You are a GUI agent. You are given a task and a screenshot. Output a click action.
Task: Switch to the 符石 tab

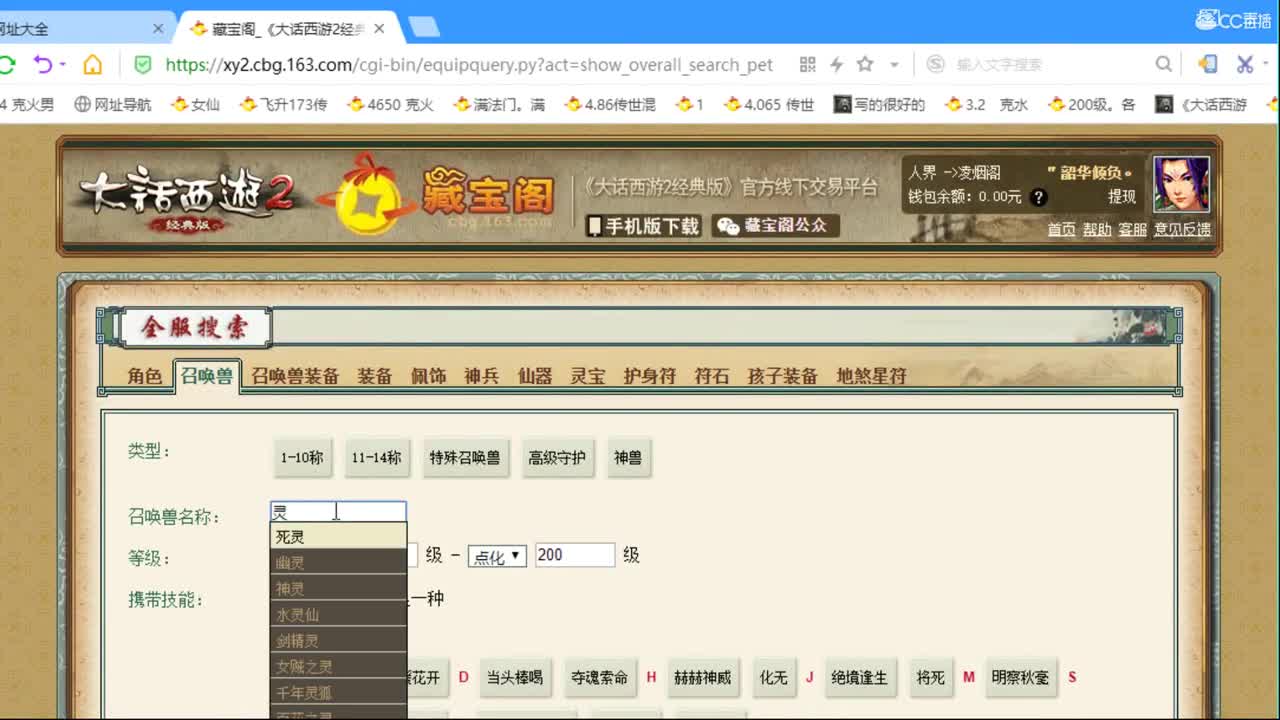[x=712, y=376]
